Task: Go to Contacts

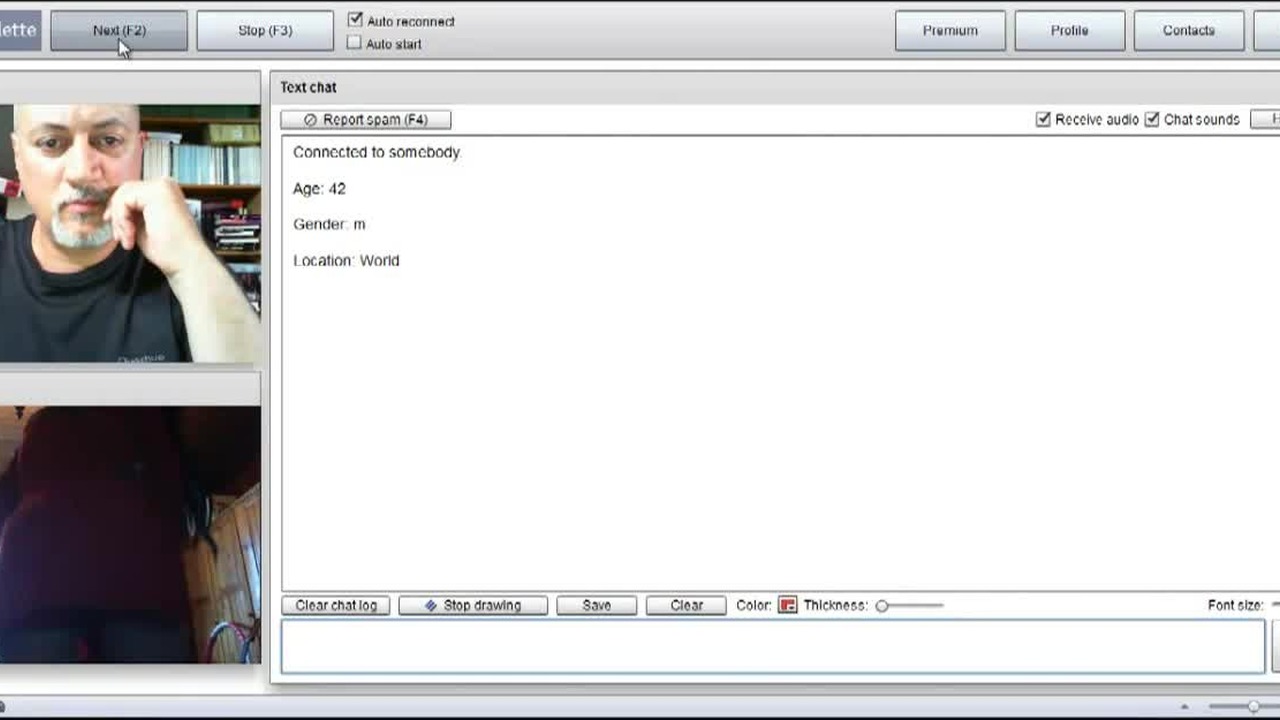Action: (x=1188, y=31)
